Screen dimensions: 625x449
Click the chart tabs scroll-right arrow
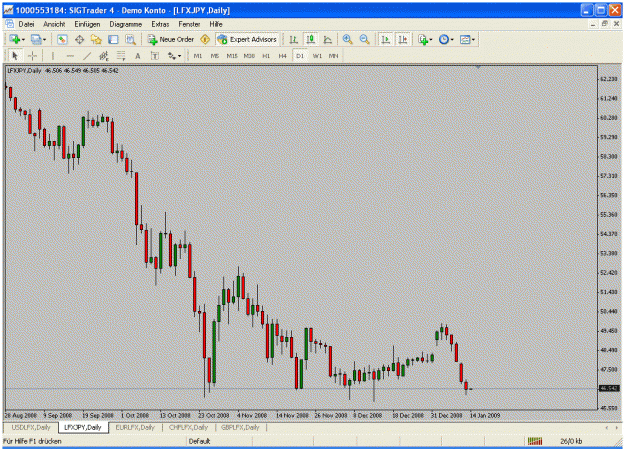617,427
